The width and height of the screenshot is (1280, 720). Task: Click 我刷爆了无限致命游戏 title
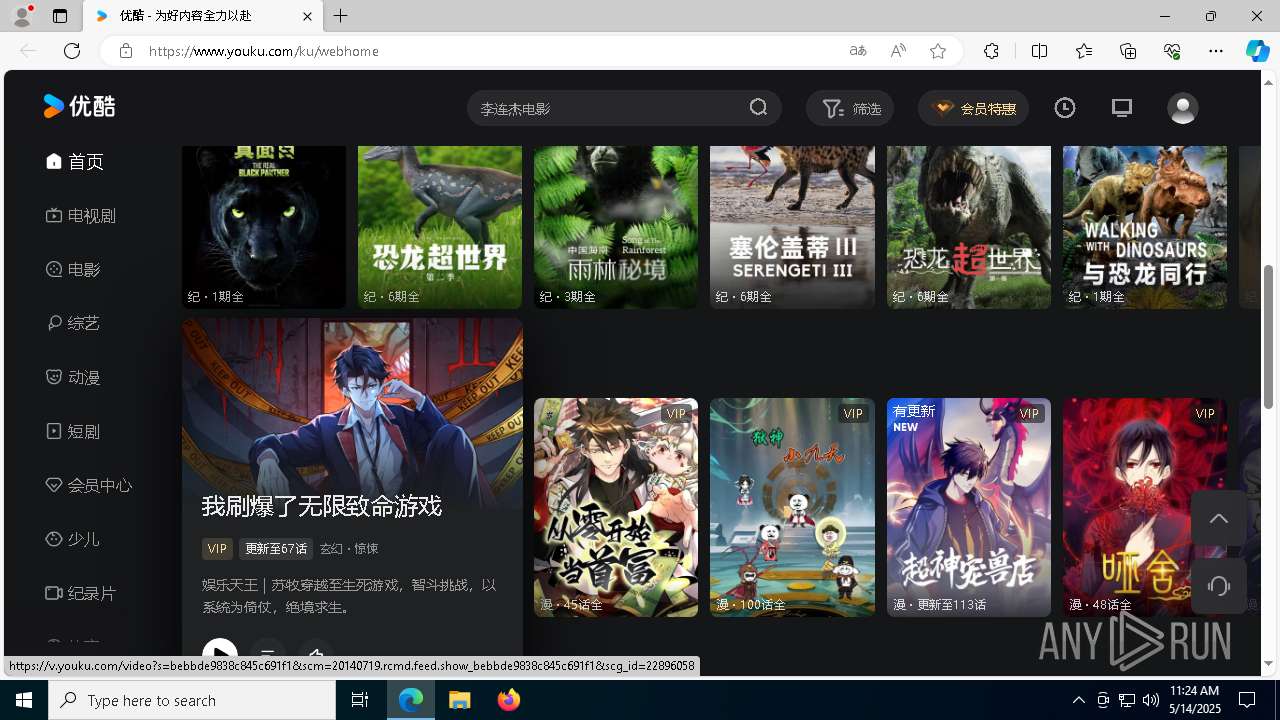click(x=321, y=506)
